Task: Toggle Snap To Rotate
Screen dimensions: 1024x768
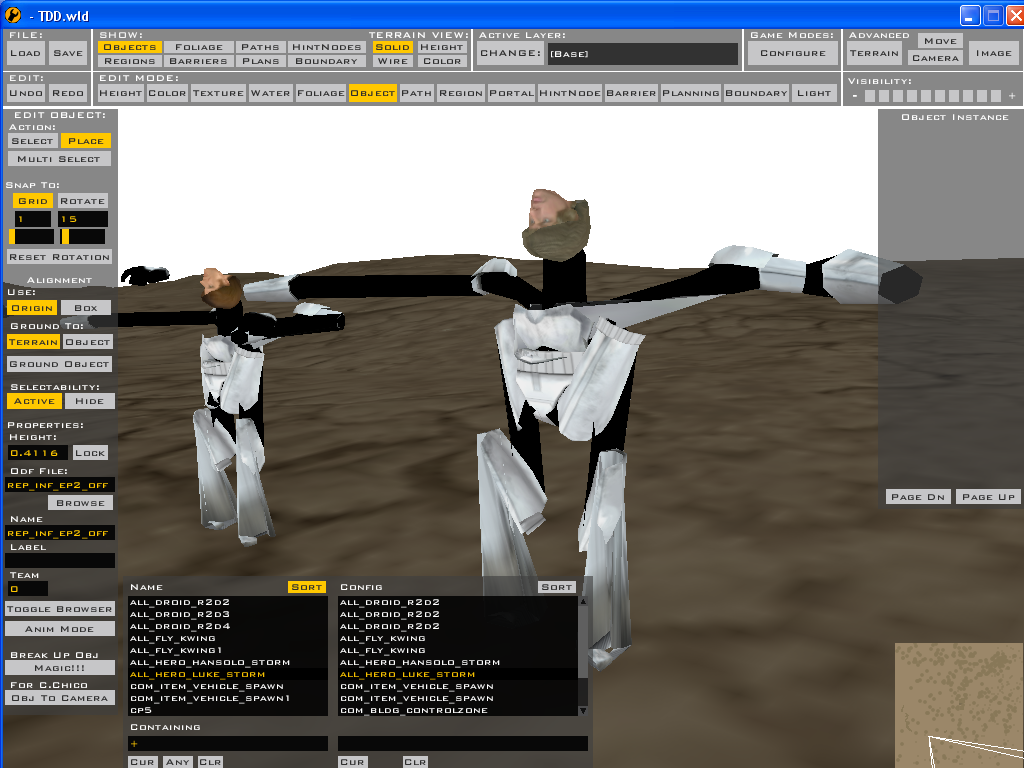Action: 82,200
